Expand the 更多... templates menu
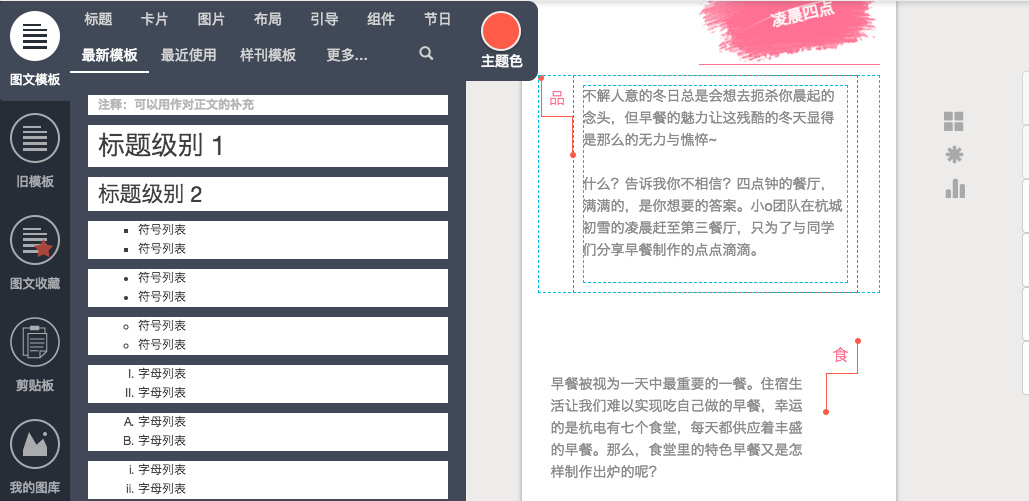Viewport: 1029px width, 501px height. 346,55
